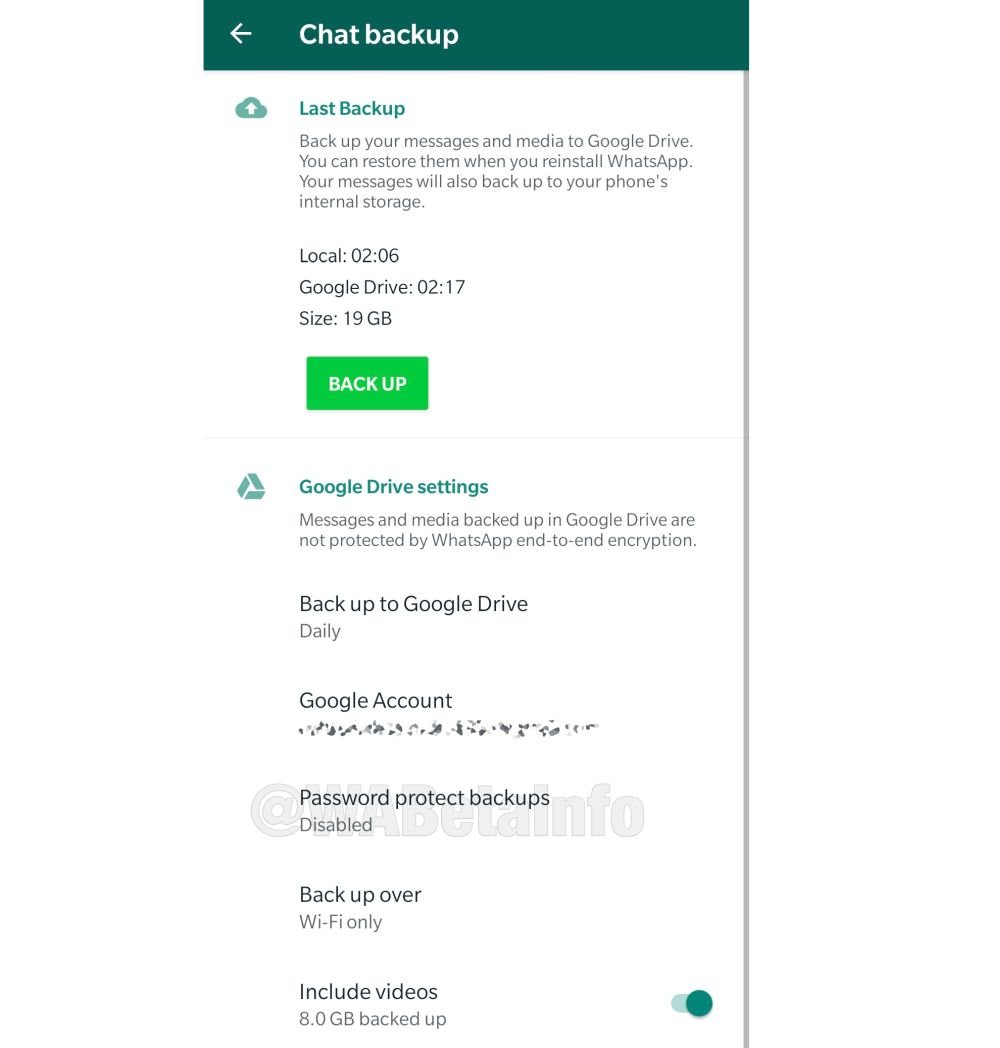Click the vertical scrollbar on right edge
The image size is (1000, 1048).
click(746, 559)
